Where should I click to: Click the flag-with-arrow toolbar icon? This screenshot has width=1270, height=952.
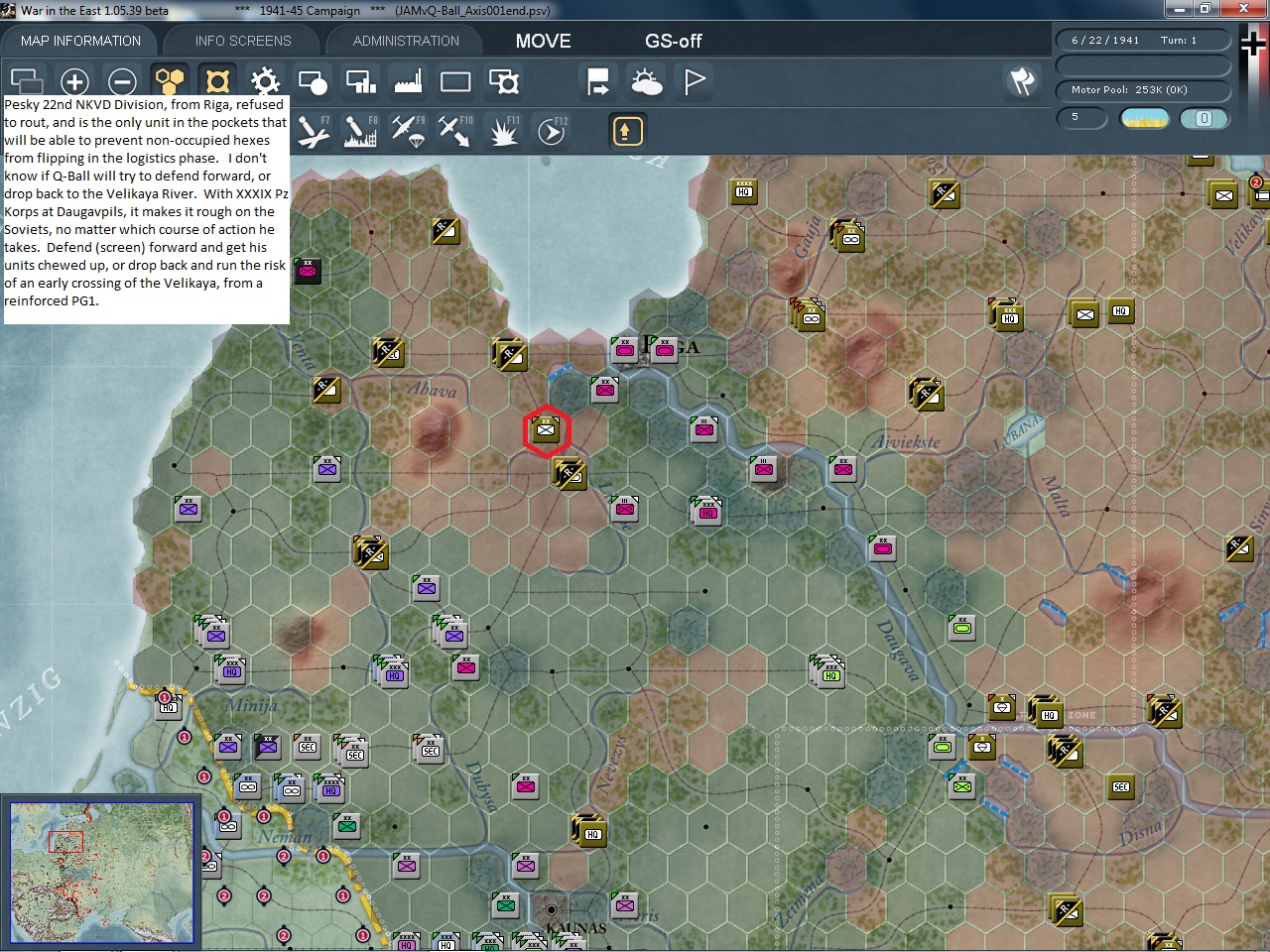pos(598,81)
